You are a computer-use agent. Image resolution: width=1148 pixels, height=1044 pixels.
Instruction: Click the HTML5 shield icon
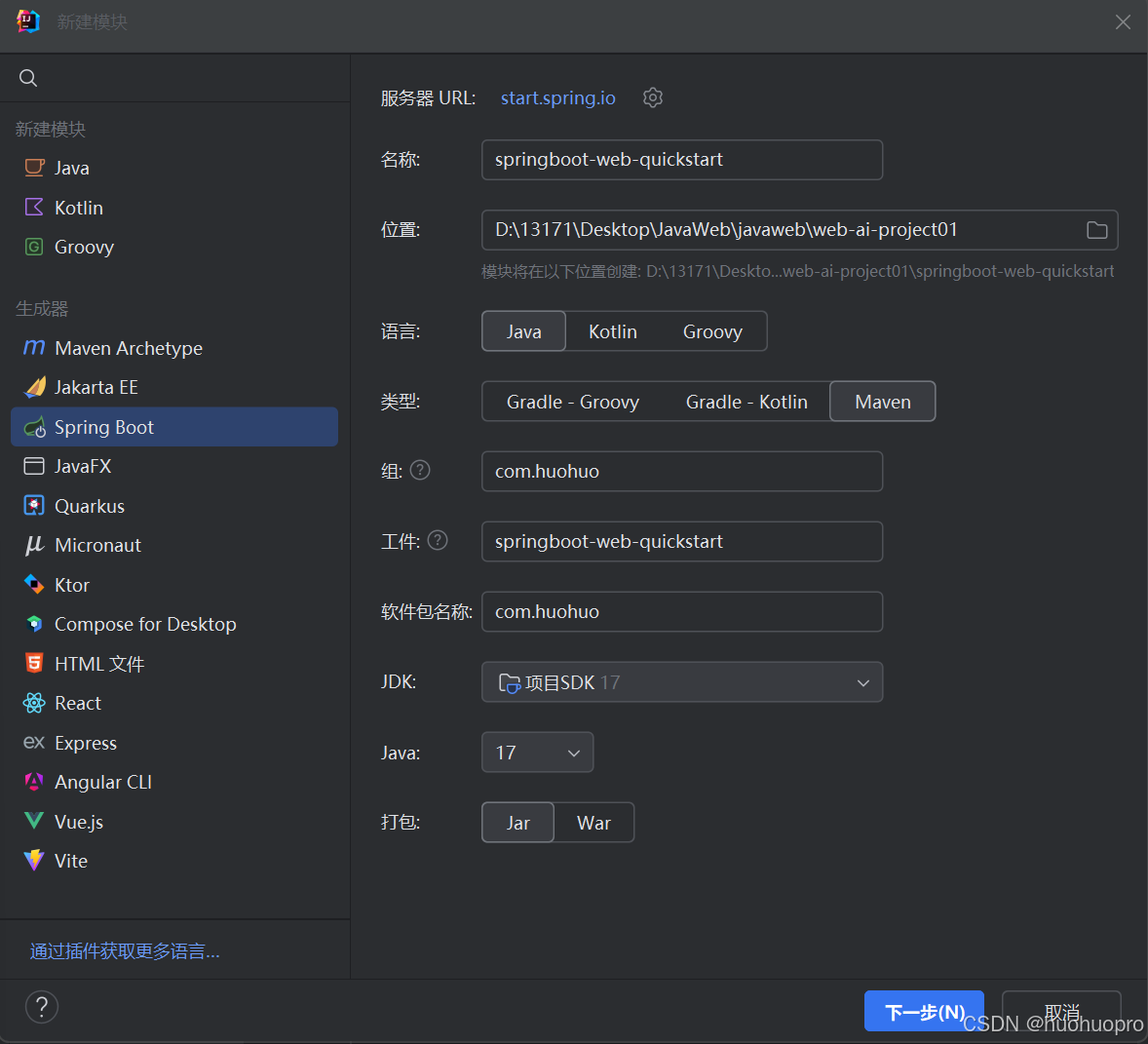pyautogui.click(x=34, y=663)
